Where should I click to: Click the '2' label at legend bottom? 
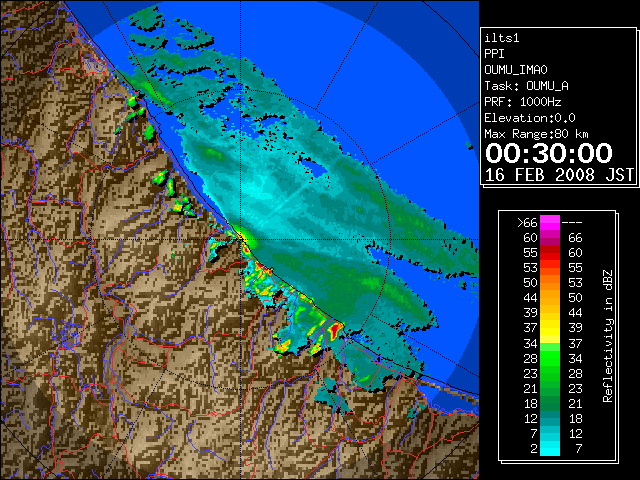[x=534, y=449]
